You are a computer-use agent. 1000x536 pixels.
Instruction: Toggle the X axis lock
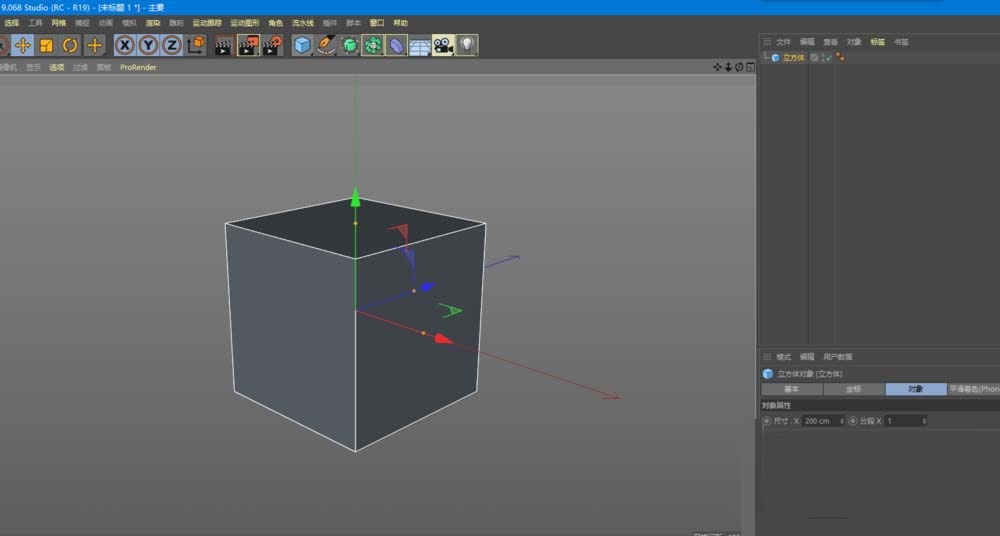coord(124,45)
